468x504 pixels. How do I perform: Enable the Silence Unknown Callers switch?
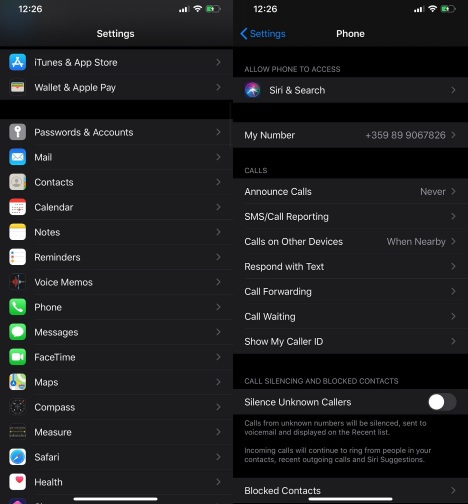[442, 402]
